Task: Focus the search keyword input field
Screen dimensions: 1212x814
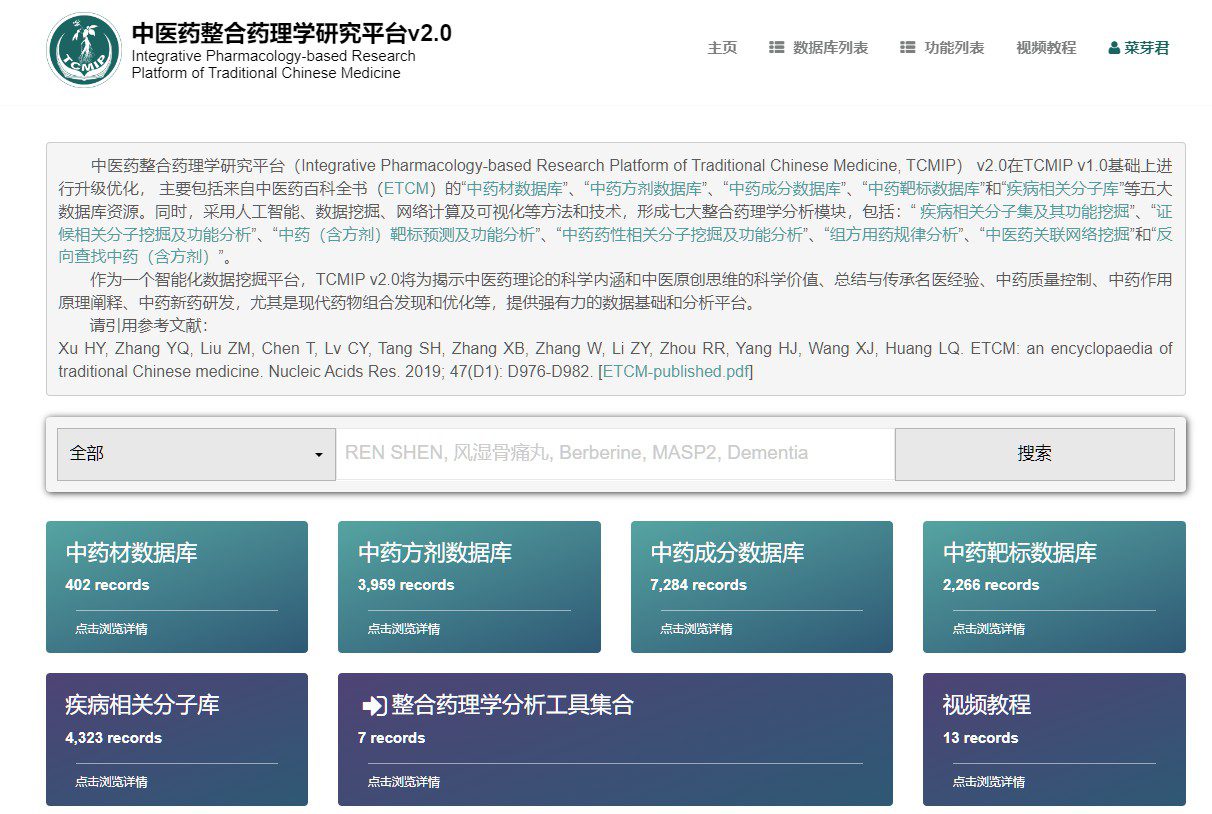Action: (x=615, y=454)
